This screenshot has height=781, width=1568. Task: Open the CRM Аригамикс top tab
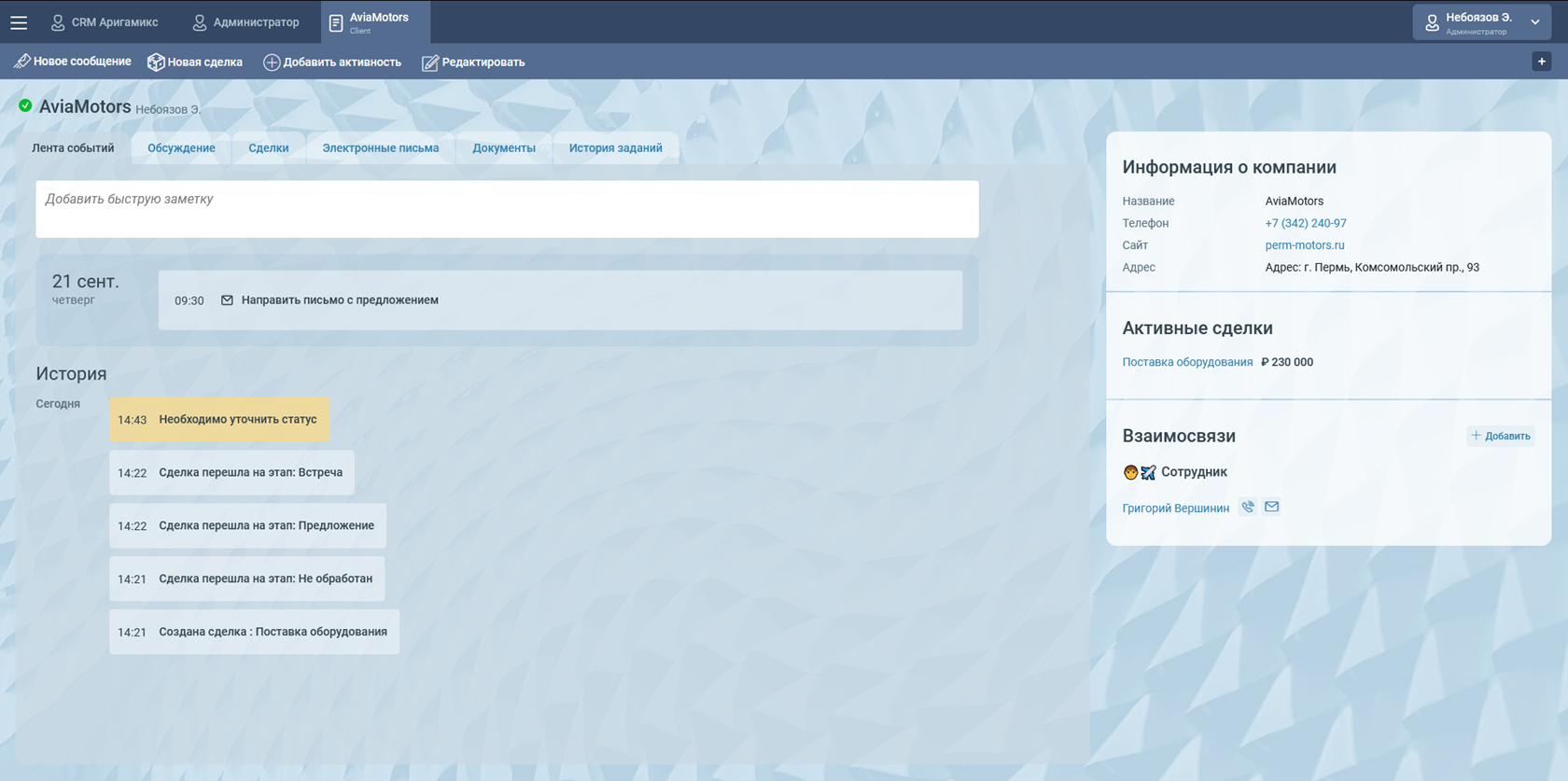(x=105, y=22)
